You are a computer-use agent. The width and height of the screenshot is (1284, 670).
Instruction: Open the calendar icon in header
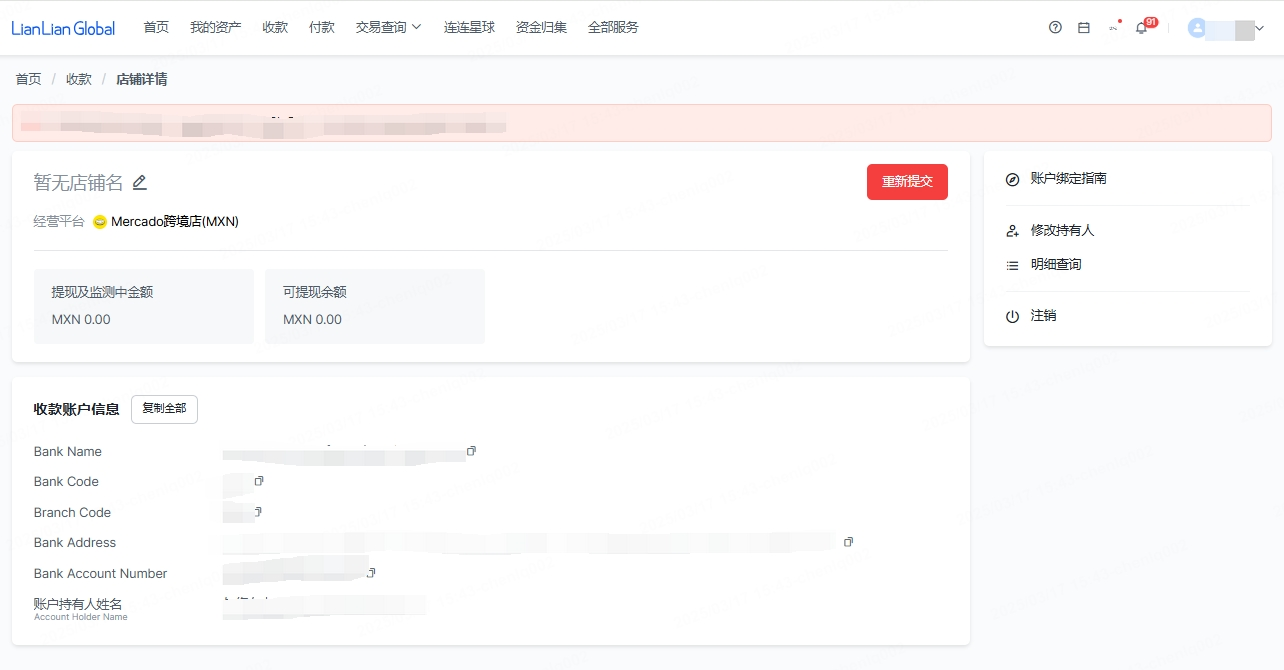tap(1084, 28)
